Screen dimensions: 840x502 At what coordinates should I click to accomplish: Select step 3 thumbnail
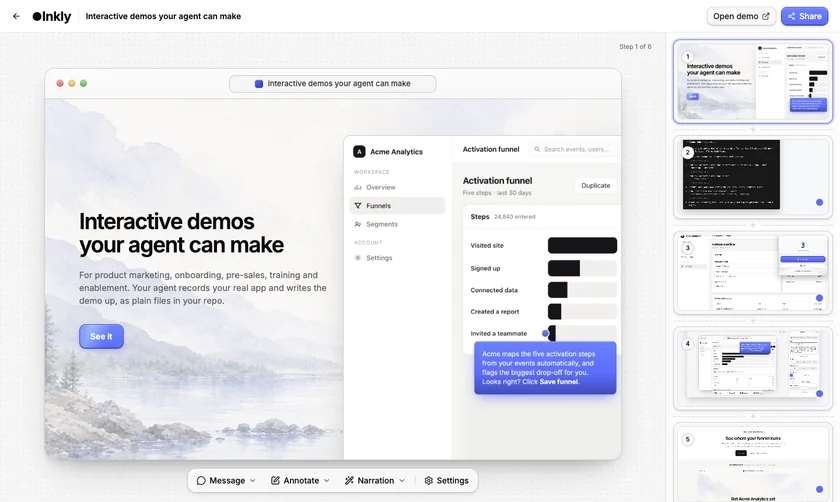coord(753,273)
